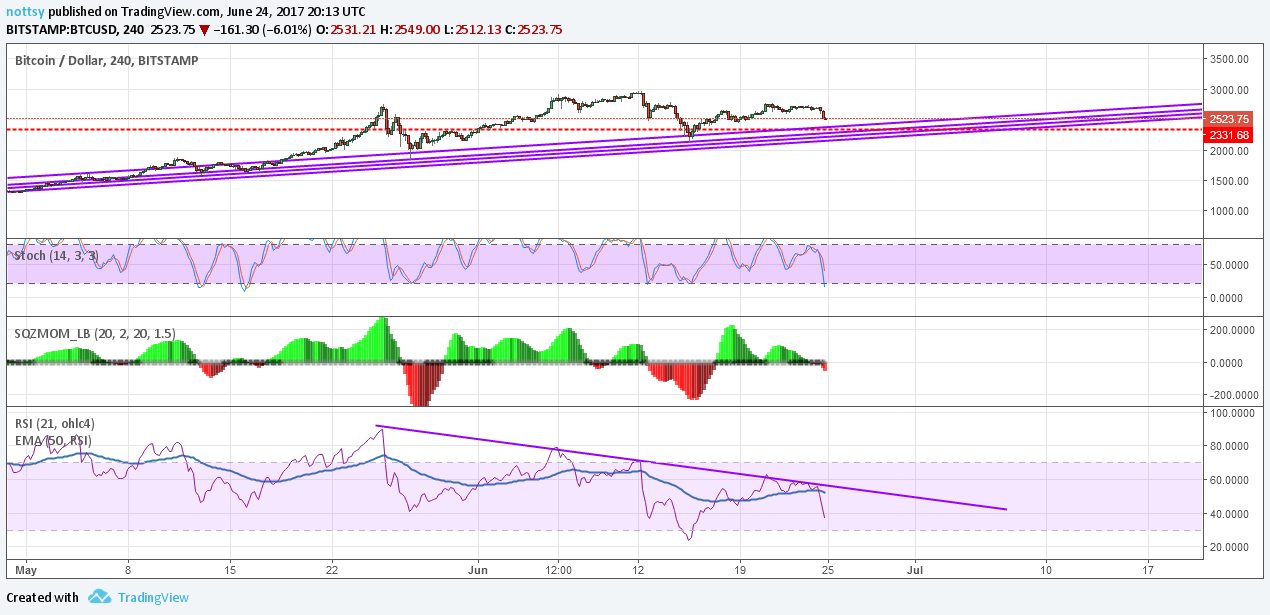Click the 20.0000 RSI scale label
Screen dimensions: 1270x615
pos(1229,548)
